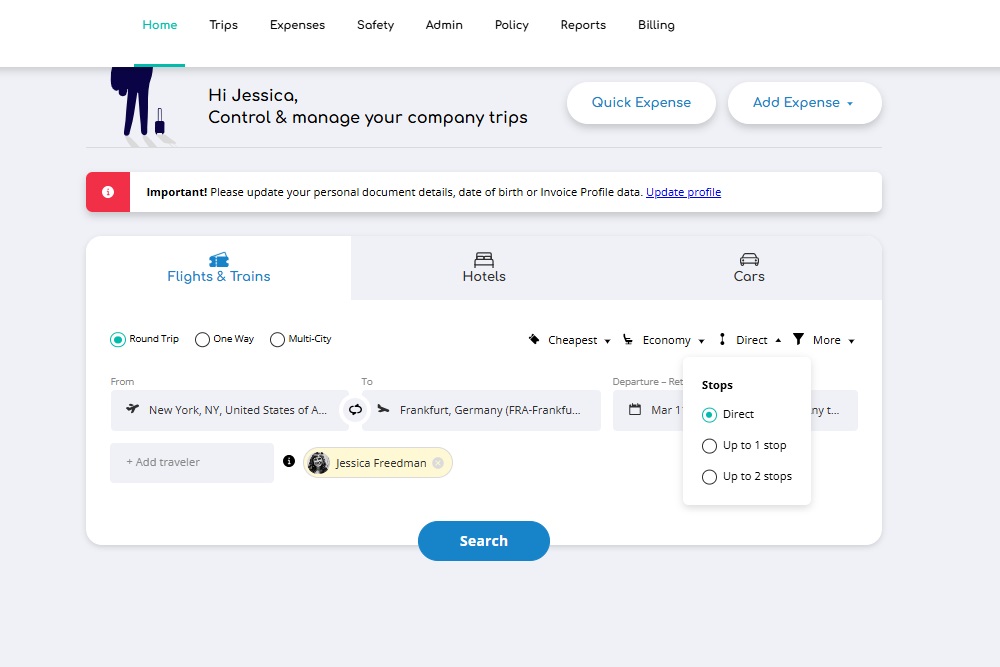
Task: Remove Jessica Freedman from travelers
Action: click(x=438, y=462)
